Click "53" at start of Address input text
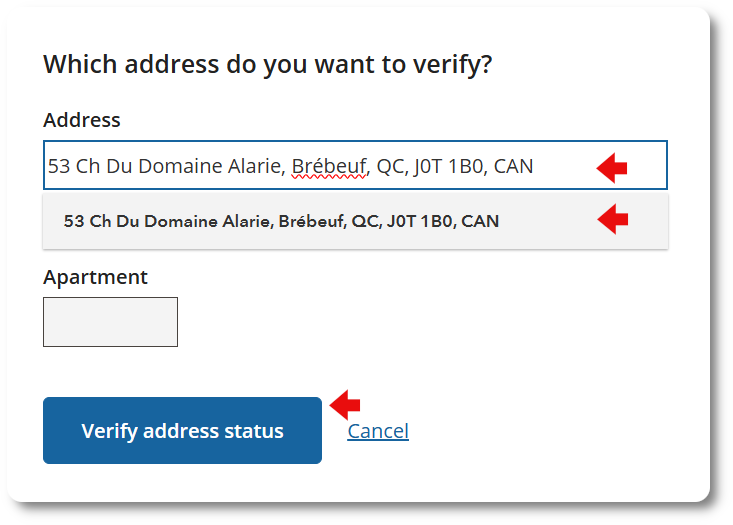The image size is (733, 525). click(x=59, y=166)
